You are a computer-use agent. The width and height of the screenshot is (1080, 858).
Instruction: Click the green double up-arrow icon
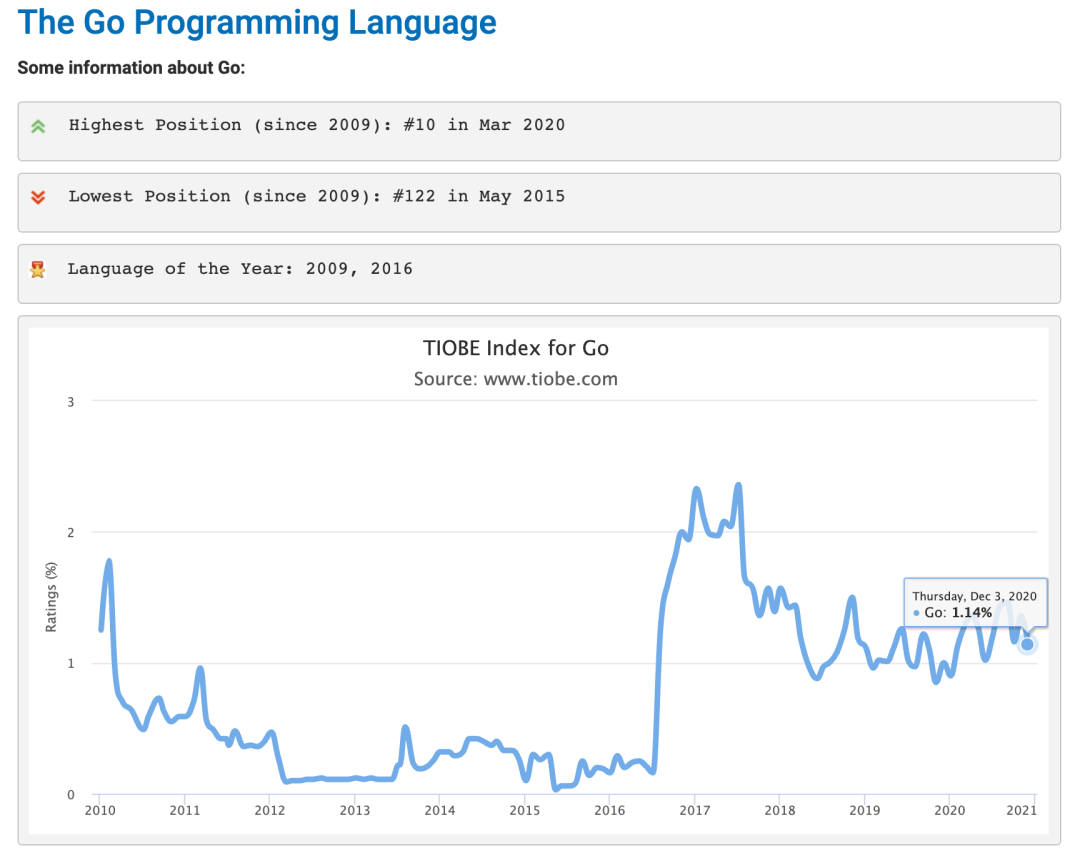click(x=38, y=126)
